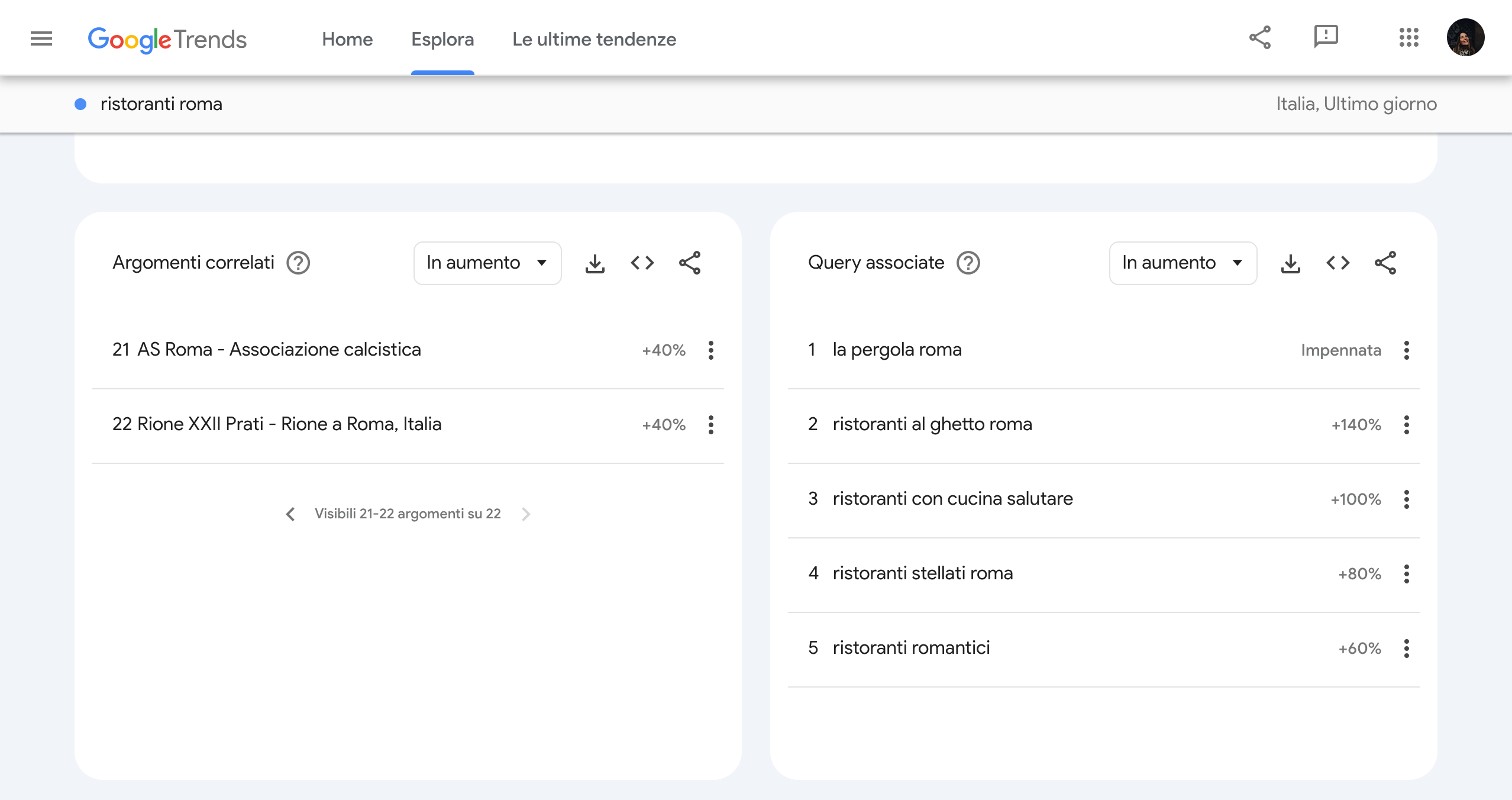Click the share icon in header
1512x800 pixels.
[x=1260, y=38]
